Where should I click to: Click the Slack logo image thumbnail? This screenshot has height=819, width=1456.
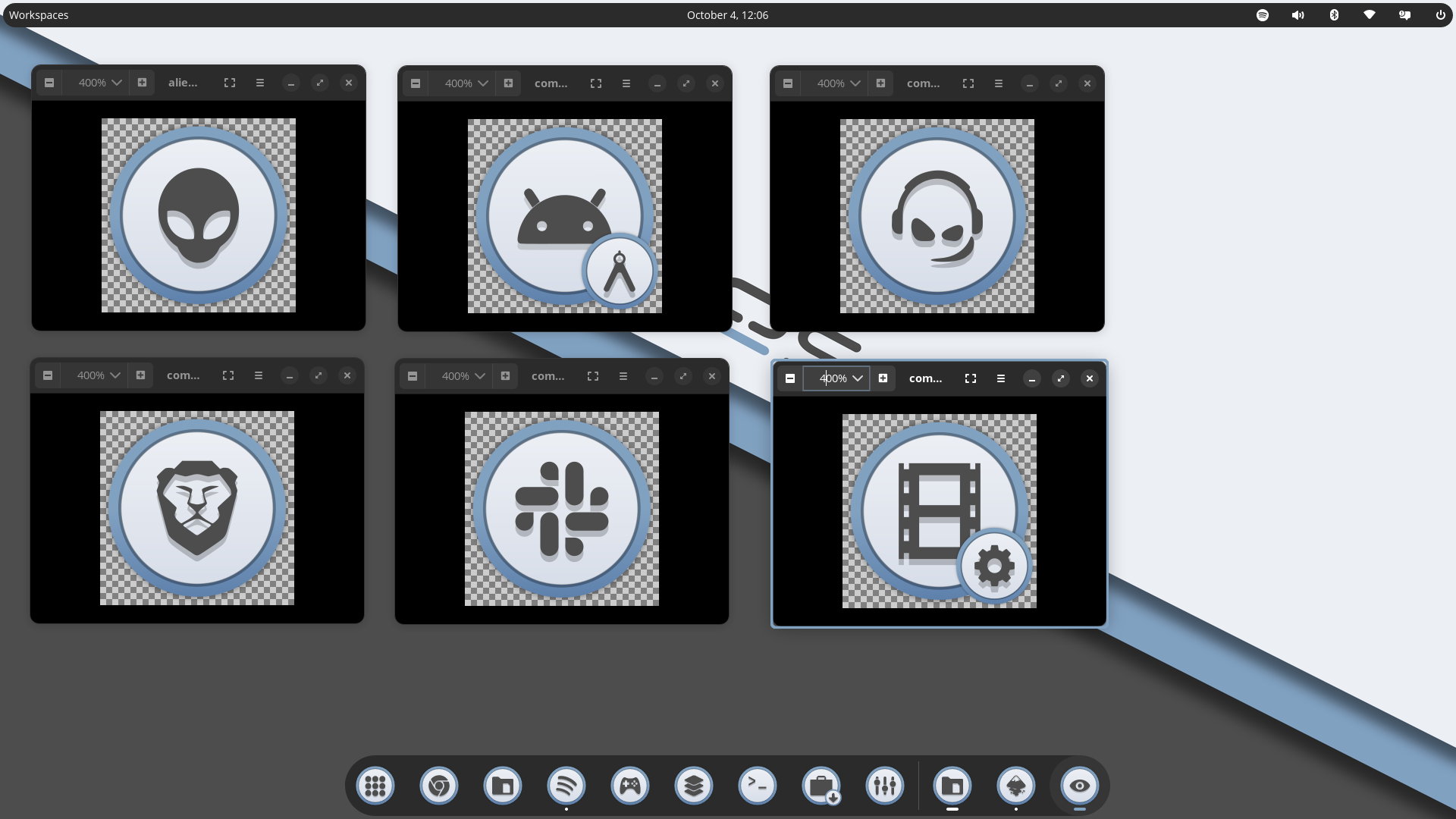click(x=562, y=509)
